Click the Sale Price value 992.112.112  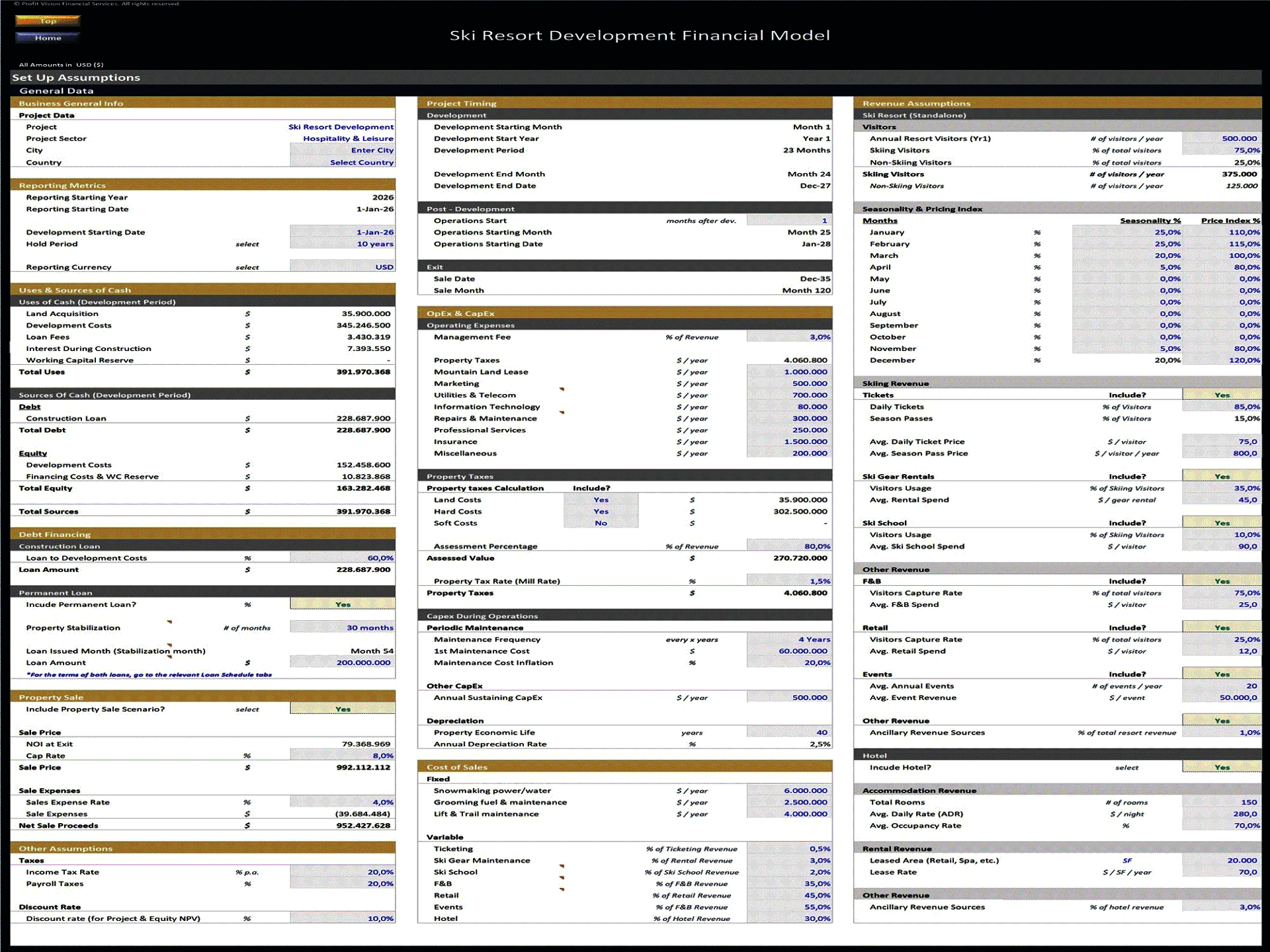363,768
